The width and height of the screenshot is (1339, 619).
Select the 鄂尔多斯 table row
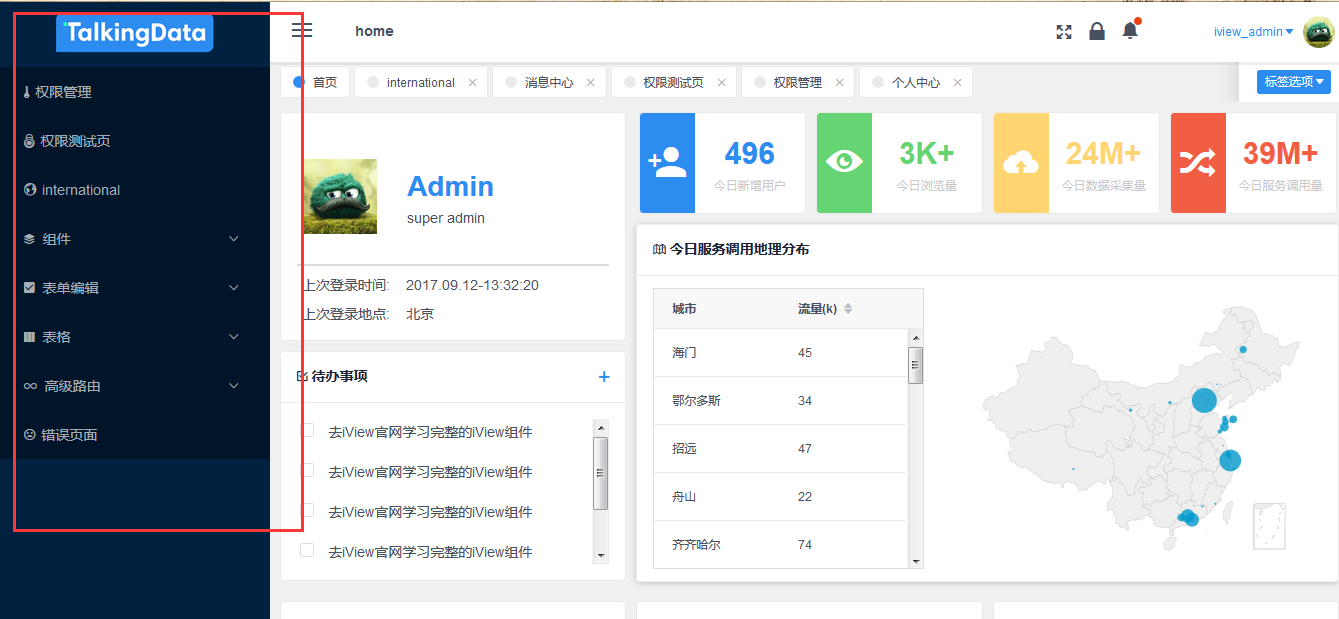(780, 401)
